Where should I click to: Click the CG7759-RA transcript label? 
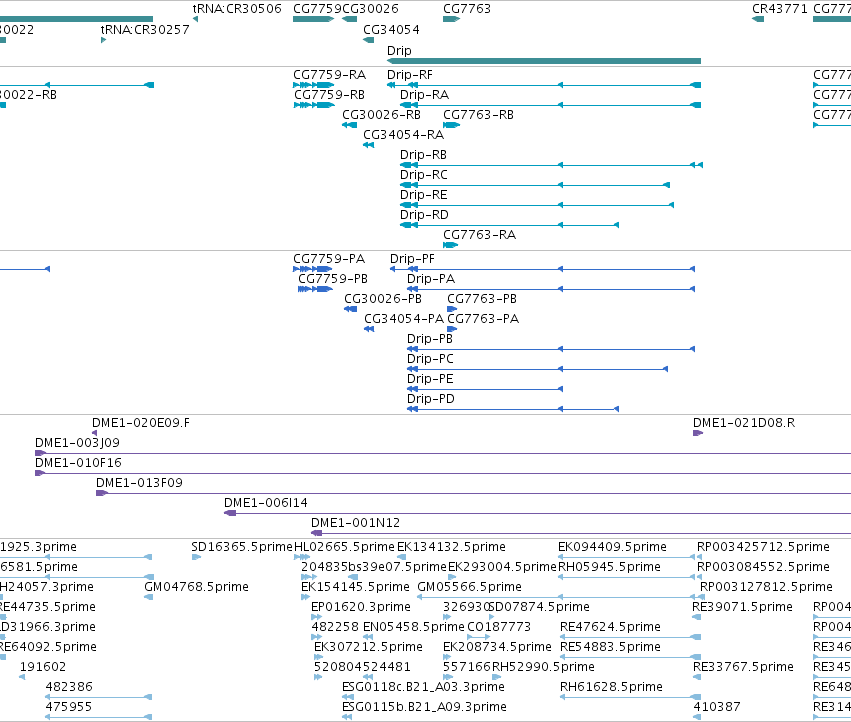[x=329, y=75]
